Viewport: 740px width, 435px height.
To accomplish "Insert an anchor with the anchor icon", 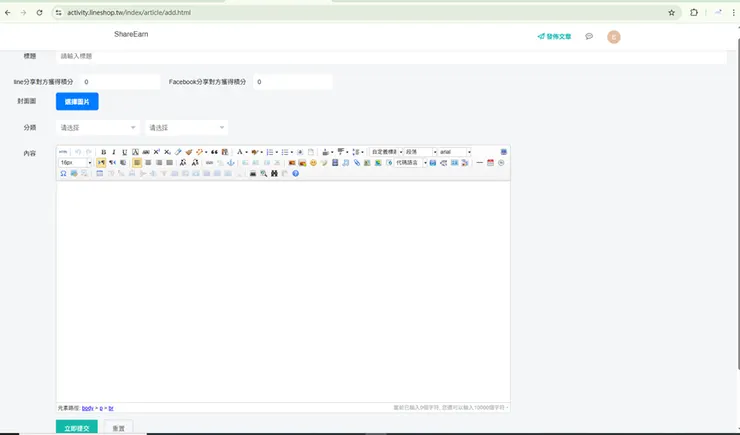I will pyautogui.click(x=231, y=163).
